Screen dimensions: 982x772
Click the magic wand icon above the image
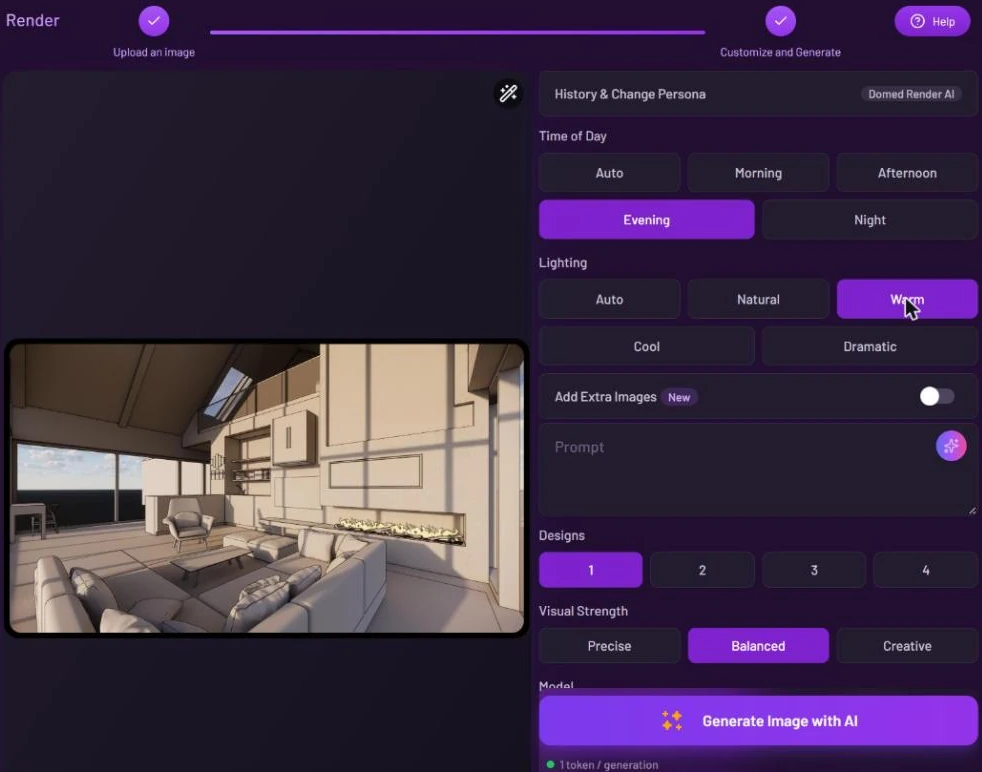(x=508, y=94)
